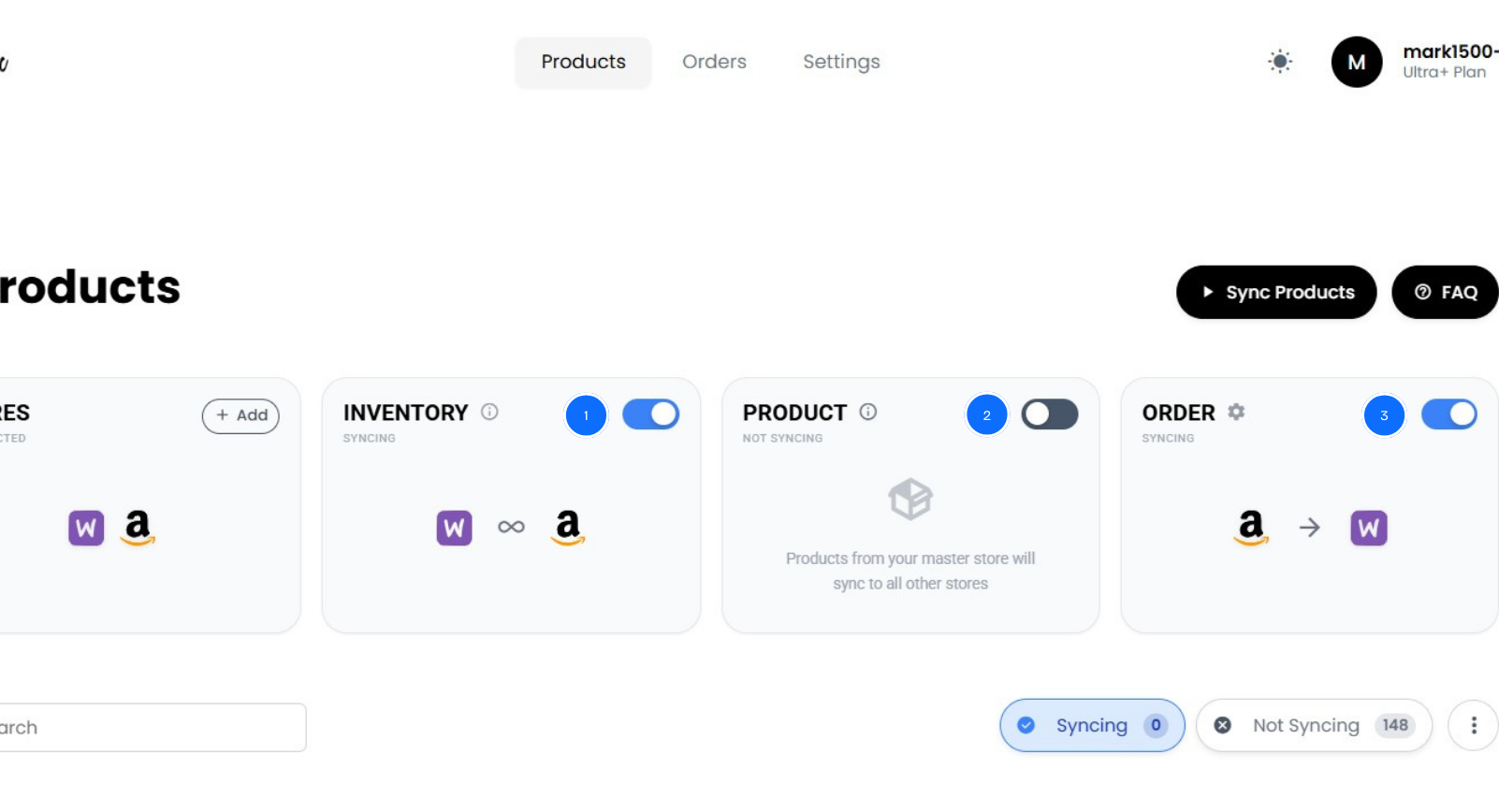Screen dimensions: 1499x812
Task: Click the Add store button
Action: pos(240,415)
